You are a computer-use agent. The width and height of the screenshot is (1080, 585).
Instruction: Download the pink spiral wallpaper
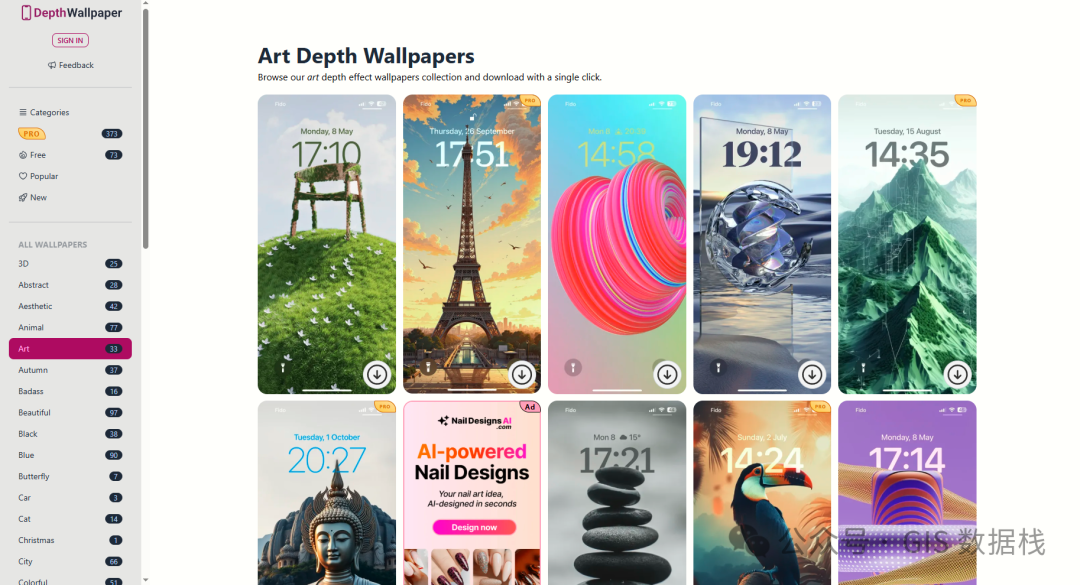click(667, 374)
